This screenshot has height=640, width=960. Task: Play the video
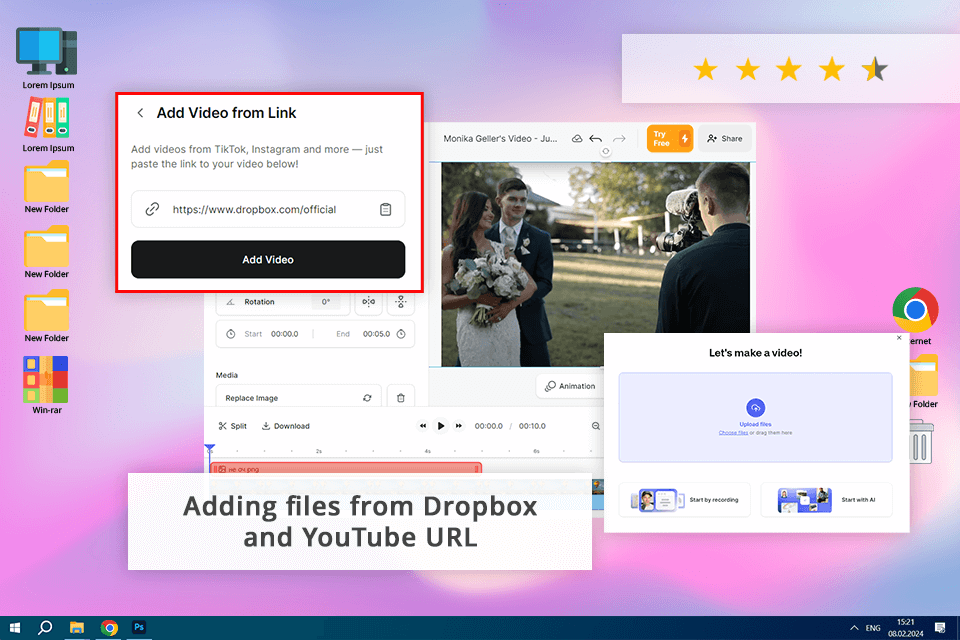pos(440,426)
